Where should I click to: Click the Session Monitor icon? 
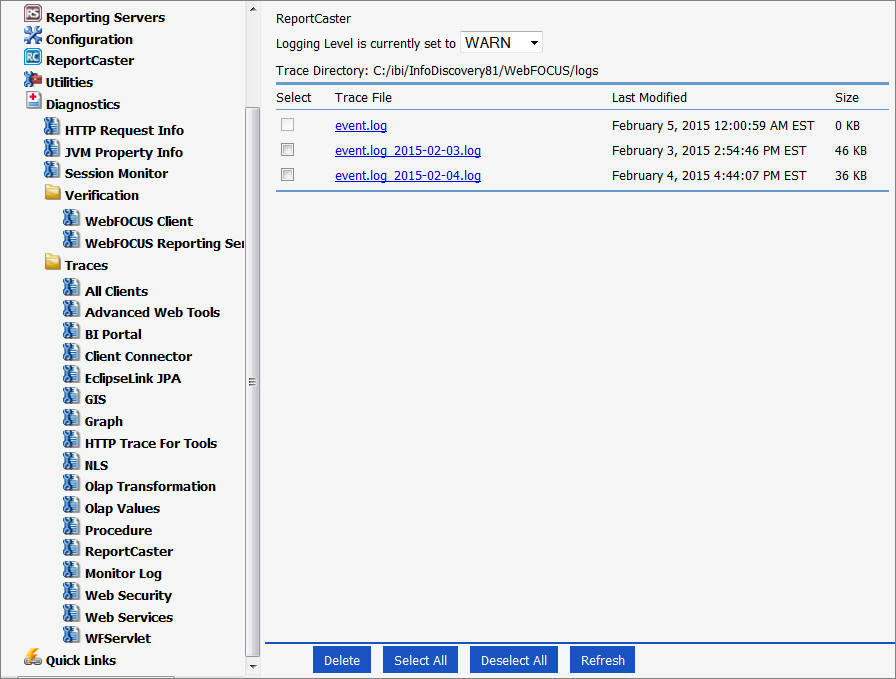click(51, 170)
